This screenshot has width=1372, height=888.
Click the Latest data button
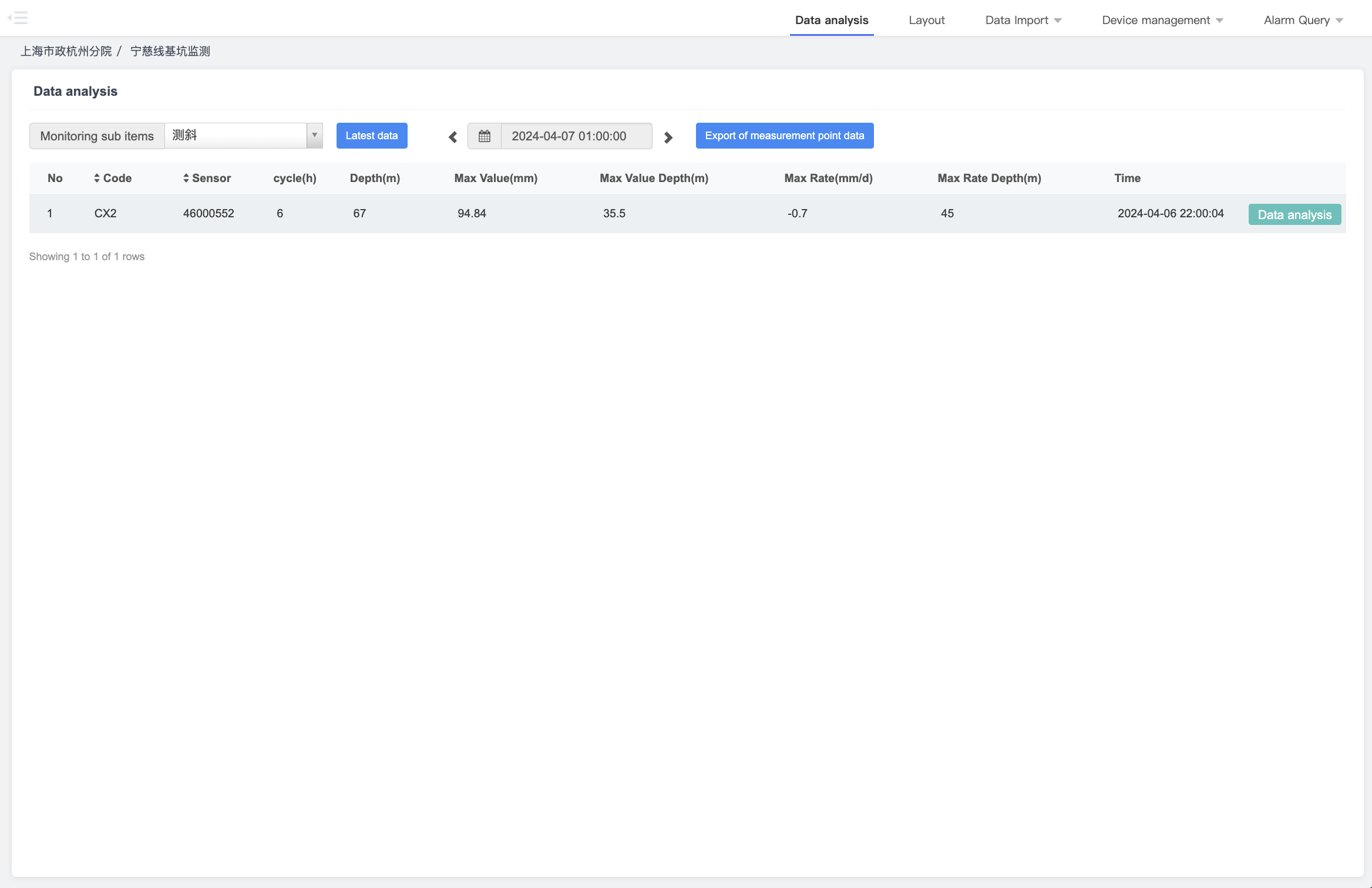pyautogui.click(x=371, y=136)
